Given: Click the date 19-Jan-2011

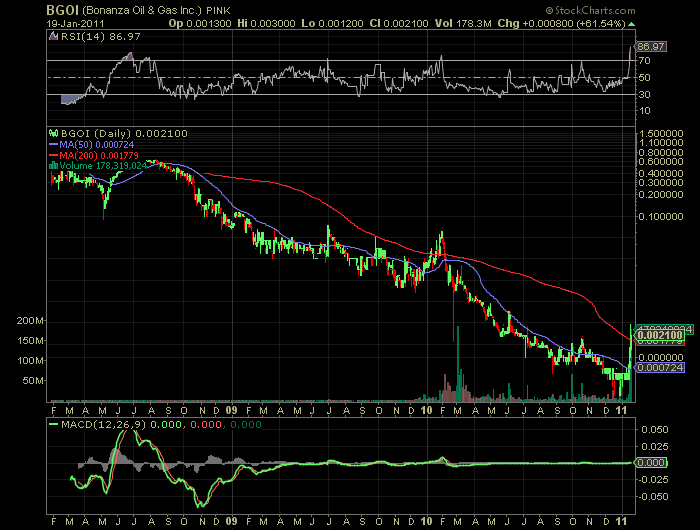Looking at the screenshot, I should (75, 24).
